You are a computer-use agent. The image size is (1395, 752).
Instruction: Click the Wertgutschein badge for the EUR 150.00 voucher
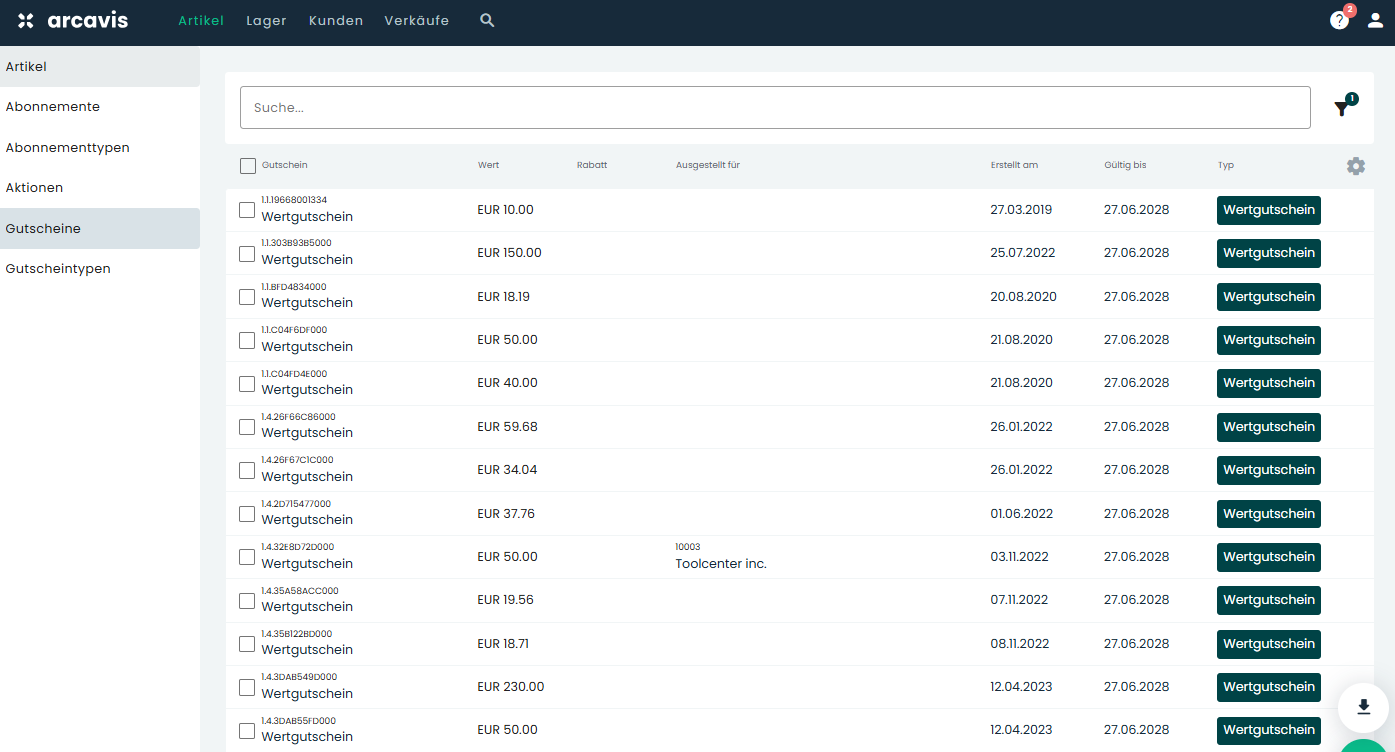(x=1269, y=253)
